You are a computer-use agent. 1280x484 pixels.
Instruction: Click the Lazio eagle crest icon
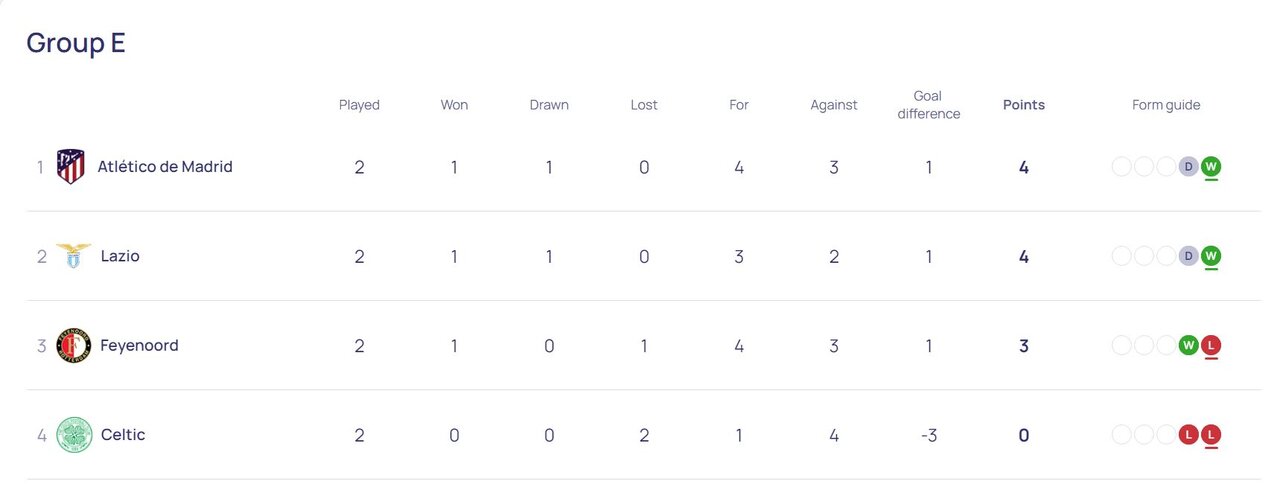tap(73, 256)
